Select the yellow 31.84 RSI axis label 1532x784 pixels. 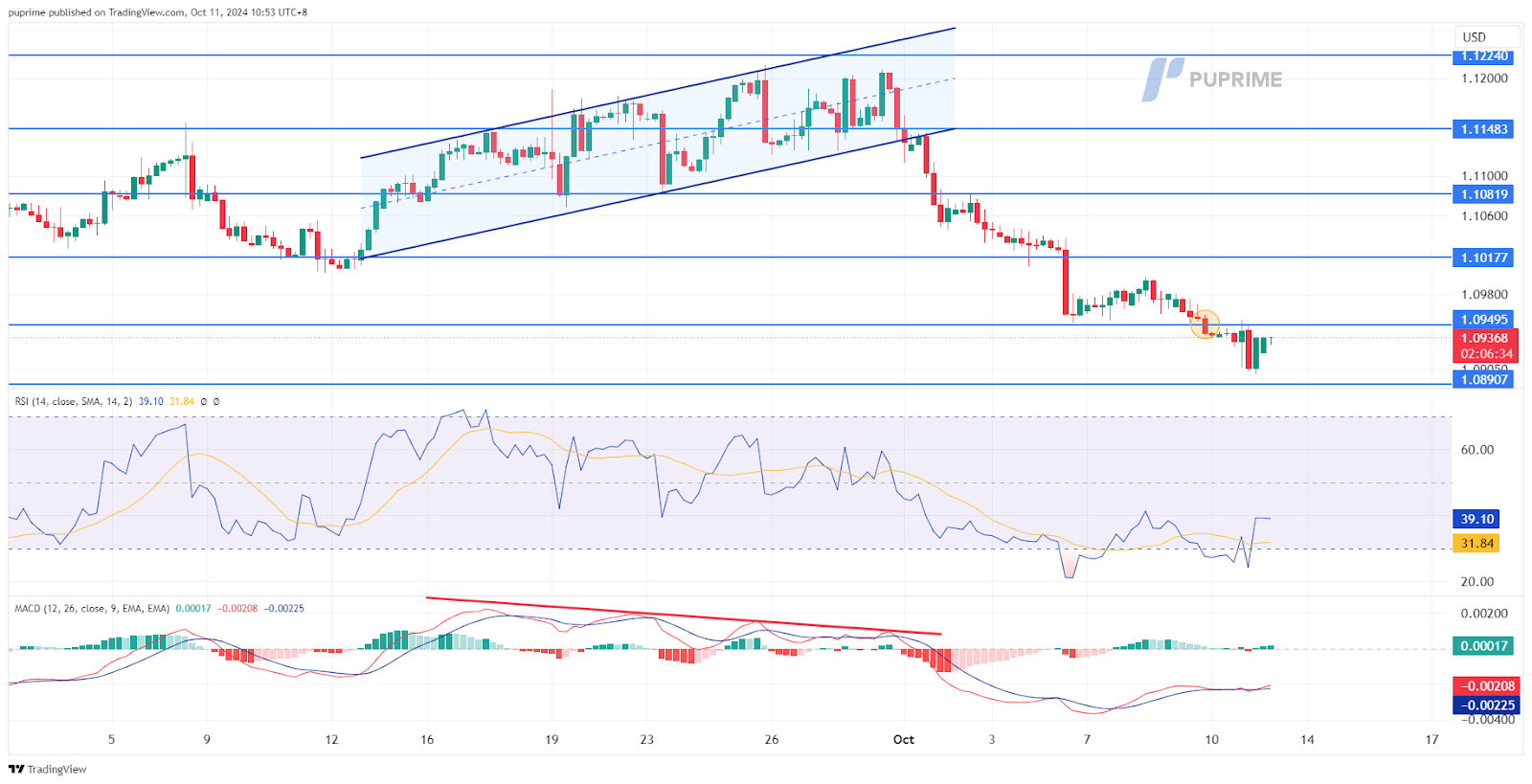(x=1476, y=544)
